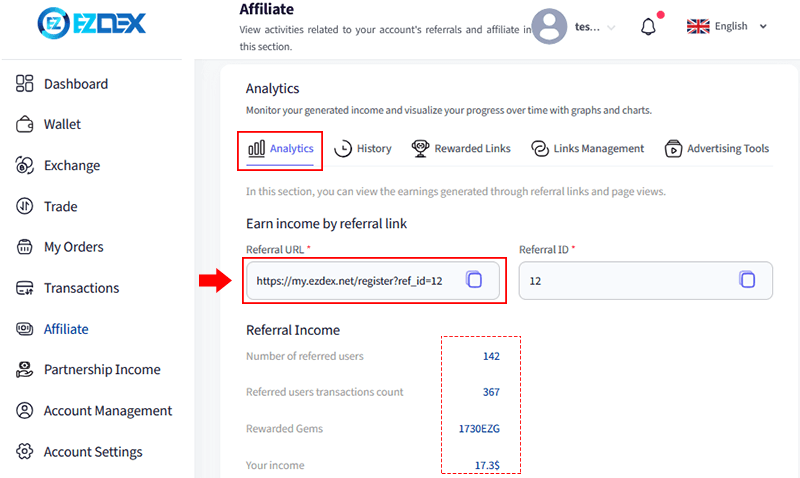The width and height of the screenshot is (800, 478).
Task: Switch to the History tab
Action: click(362, 149)
